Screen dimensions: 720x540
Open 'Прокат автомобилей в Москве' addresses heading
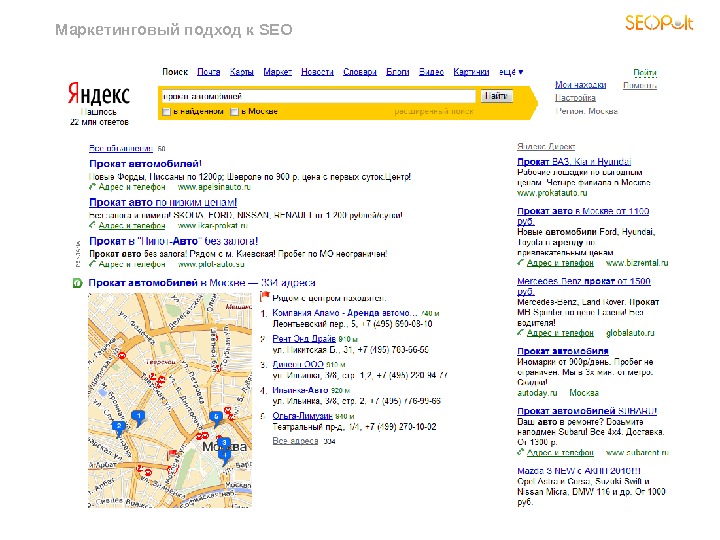(202, 283)
